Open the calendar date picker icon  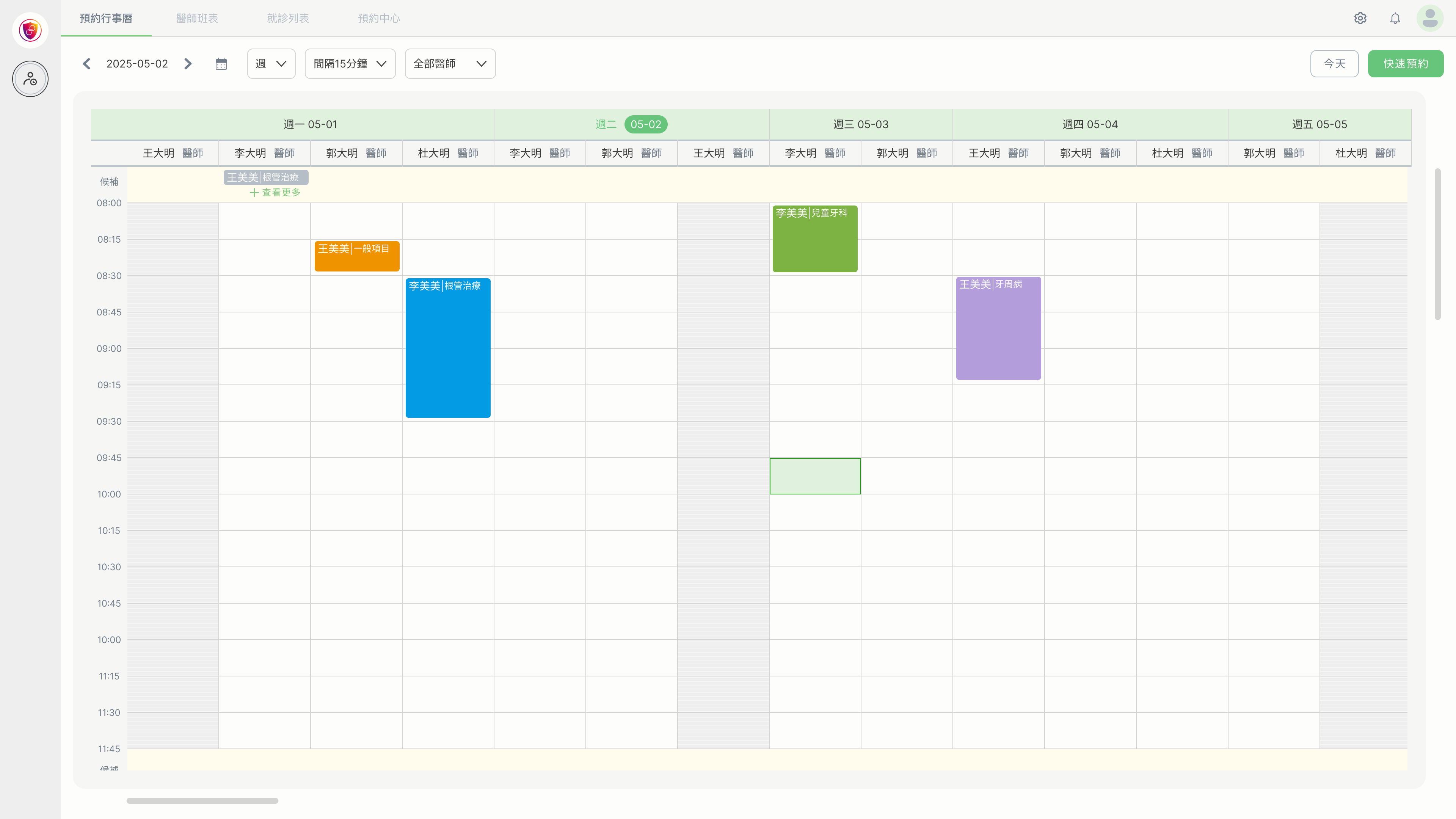221,64
